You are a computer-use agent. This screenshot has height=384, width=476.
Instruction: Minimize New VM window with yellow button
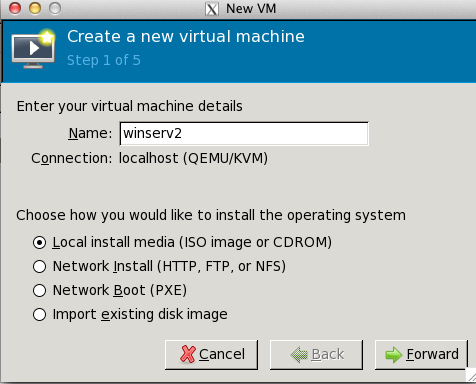35,8
